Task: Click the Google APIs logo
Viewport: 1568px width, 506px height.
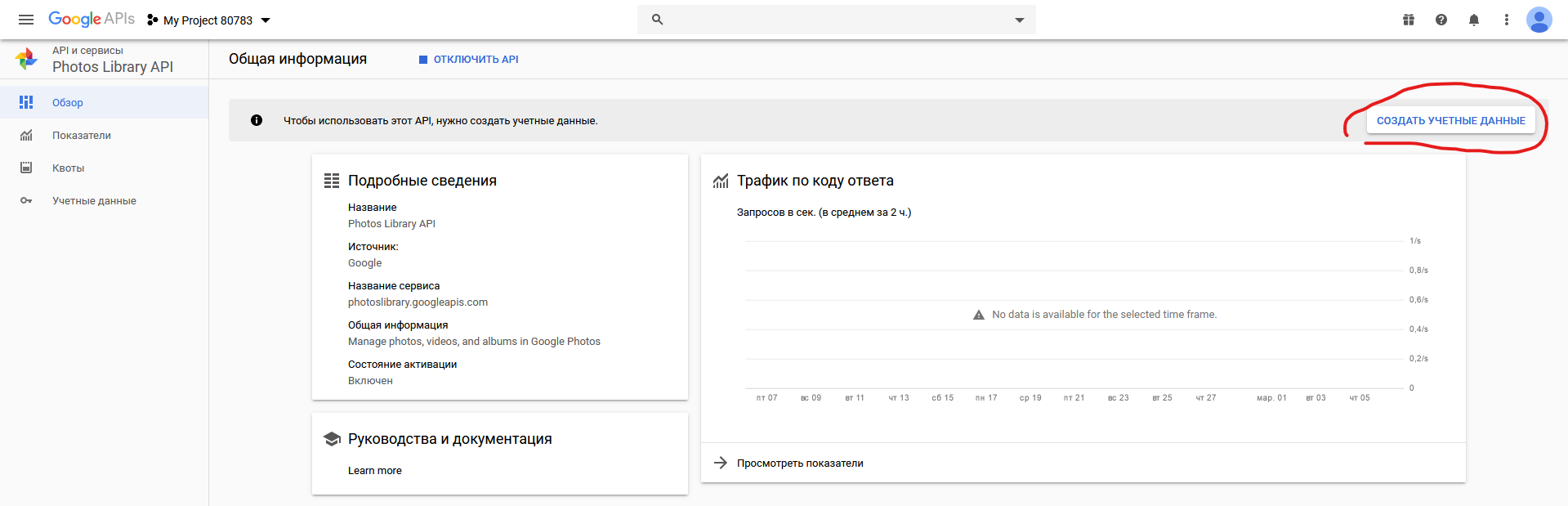Action: (x=92, y=19)
